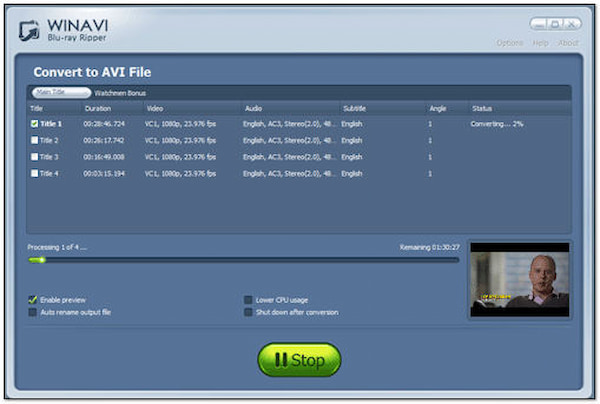Open the Help menu
600x404 pixels.
click(x=540, y=42)
